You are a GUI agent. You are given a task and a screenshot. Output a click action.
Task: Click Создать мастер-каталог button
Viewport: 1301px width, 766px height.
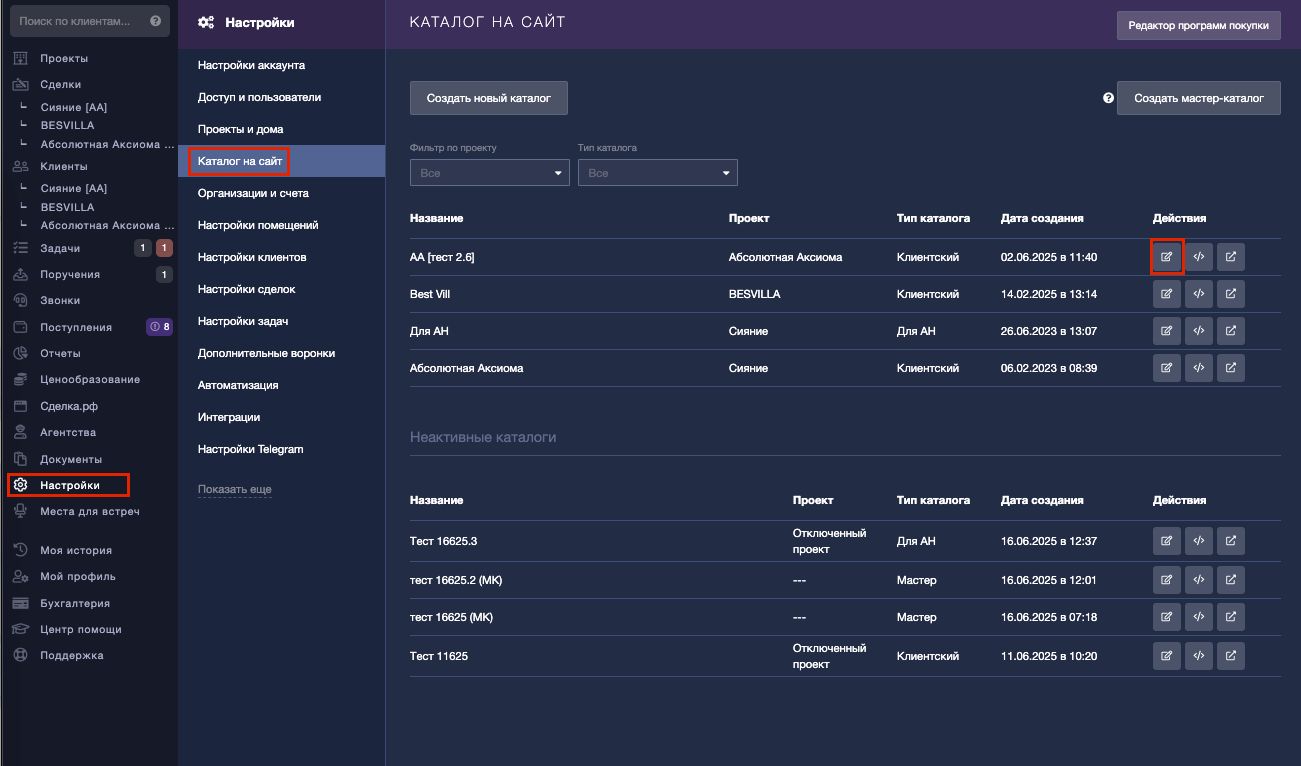[1198, 98]
